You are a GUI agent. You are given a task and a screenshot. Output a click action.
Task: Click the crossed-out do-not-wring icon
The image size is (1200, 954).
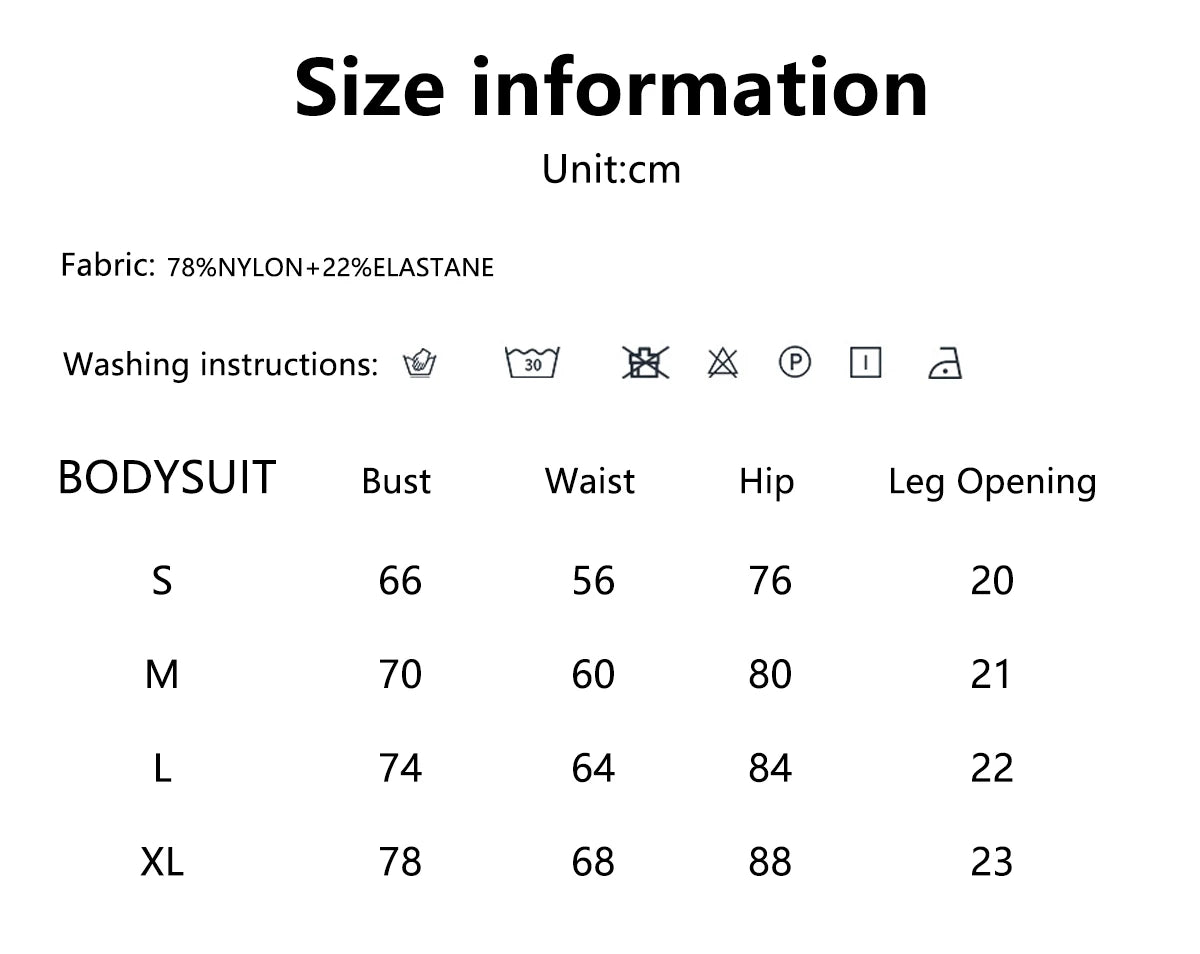click(645, 362)
